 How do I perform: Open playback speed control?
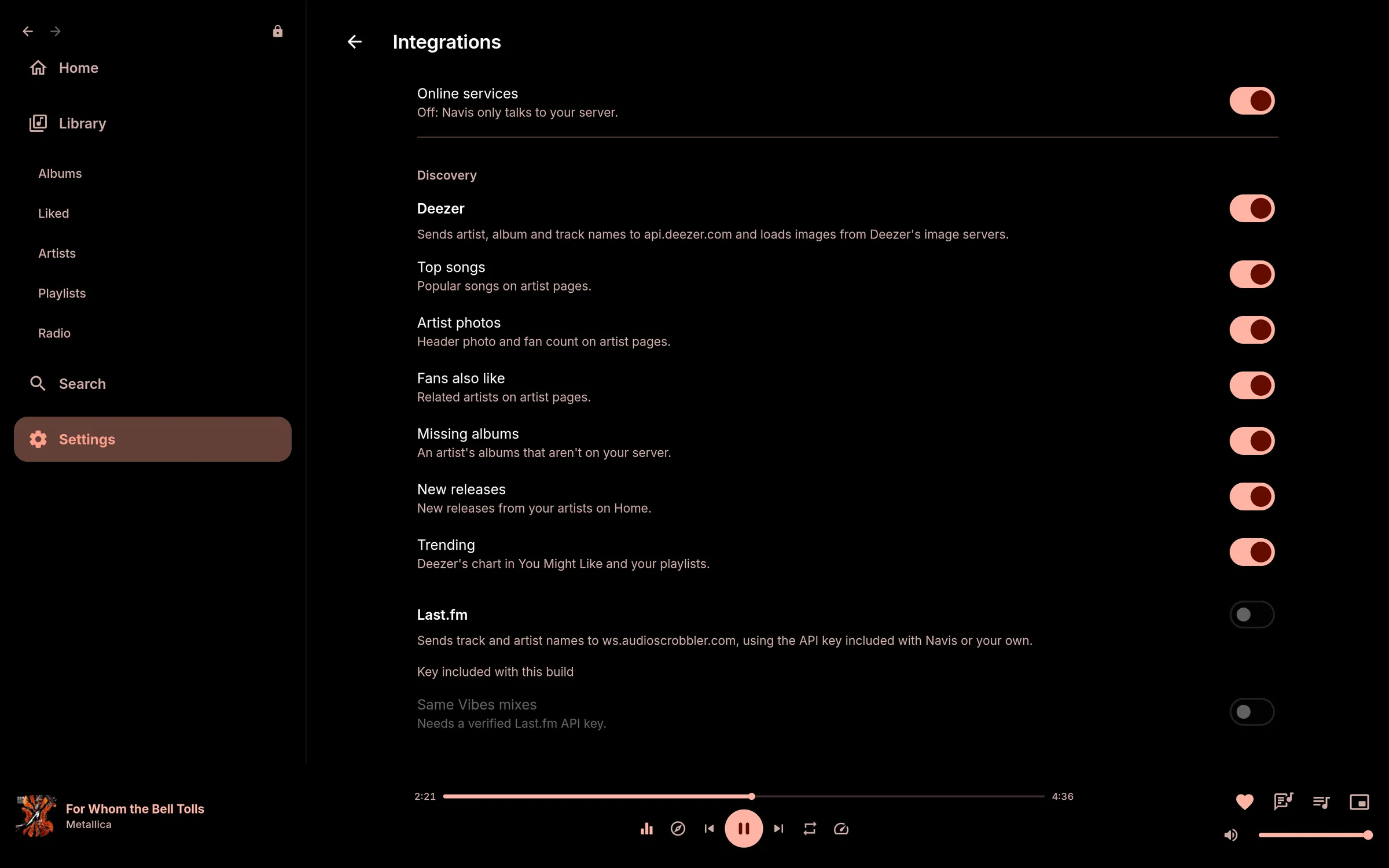841,829
